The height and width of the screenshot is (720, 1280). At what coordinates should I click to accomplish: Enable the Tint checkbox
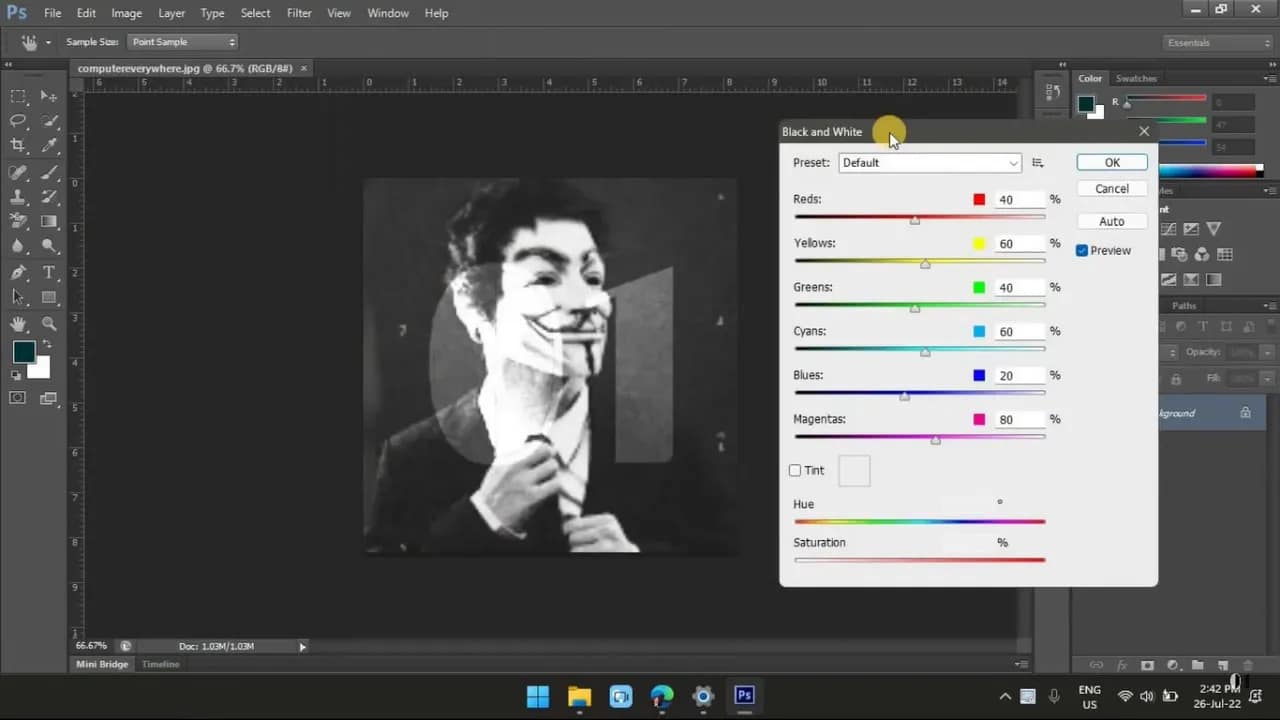coord(795,470)
